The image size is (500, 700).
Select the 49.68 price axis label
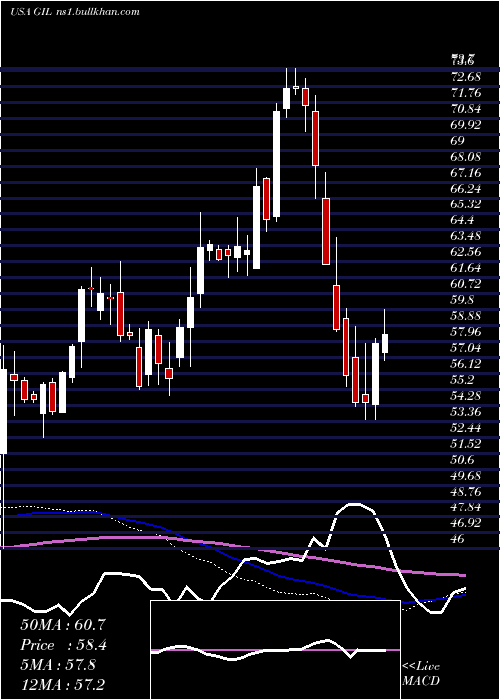(466, 475)
